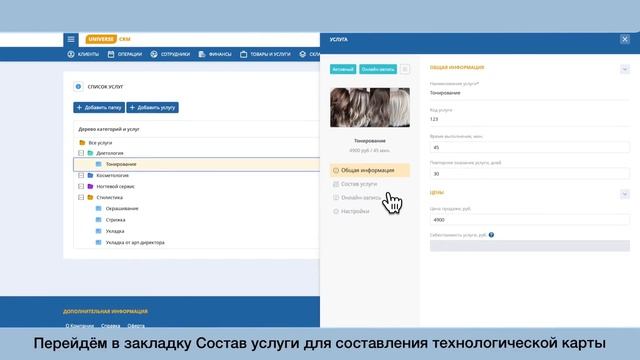
Task: Click the purple Ногтевой сервис folder icon
Action: click(x=90, y=186)
